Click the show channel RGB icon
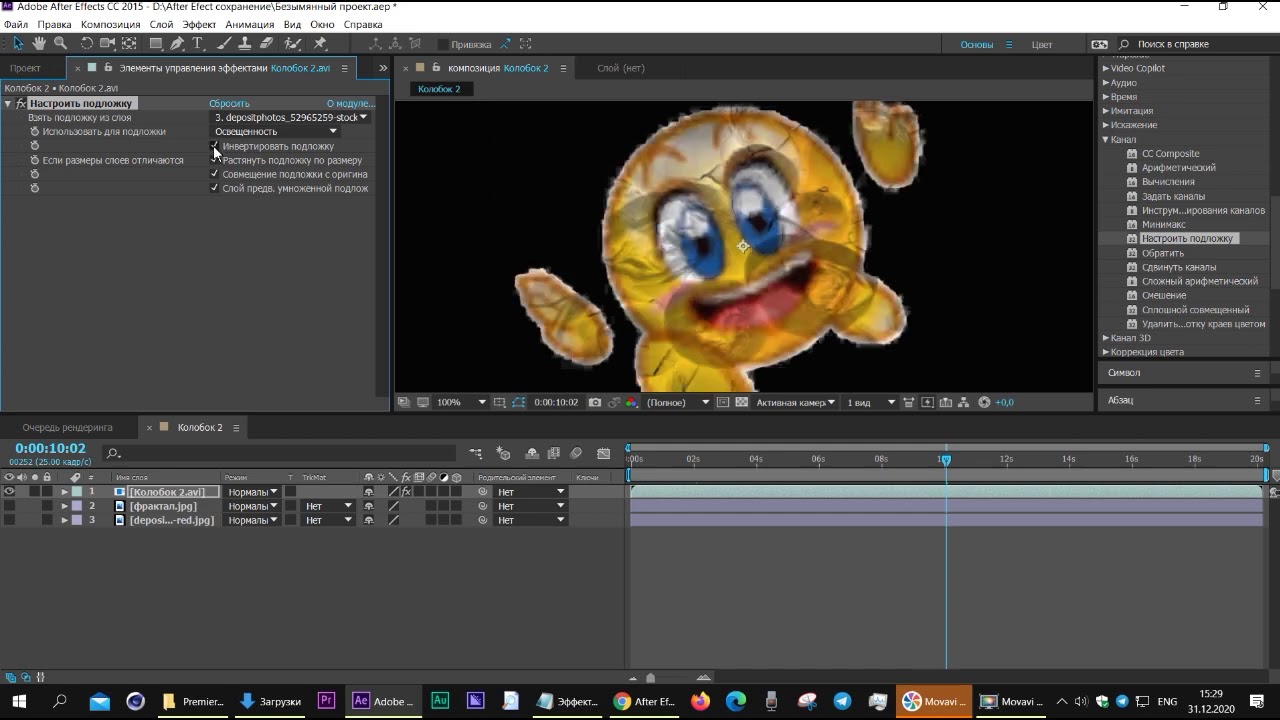1280x720 pixels. click(x=631, y=402)
